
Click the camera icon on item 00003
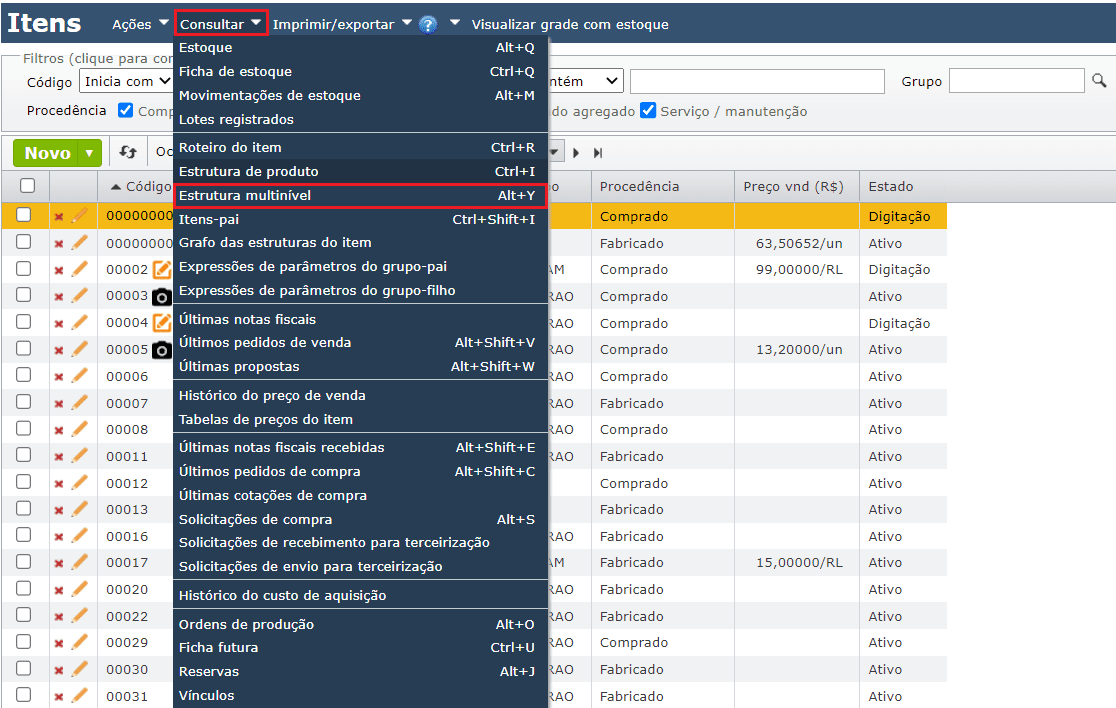click(161, 297)
